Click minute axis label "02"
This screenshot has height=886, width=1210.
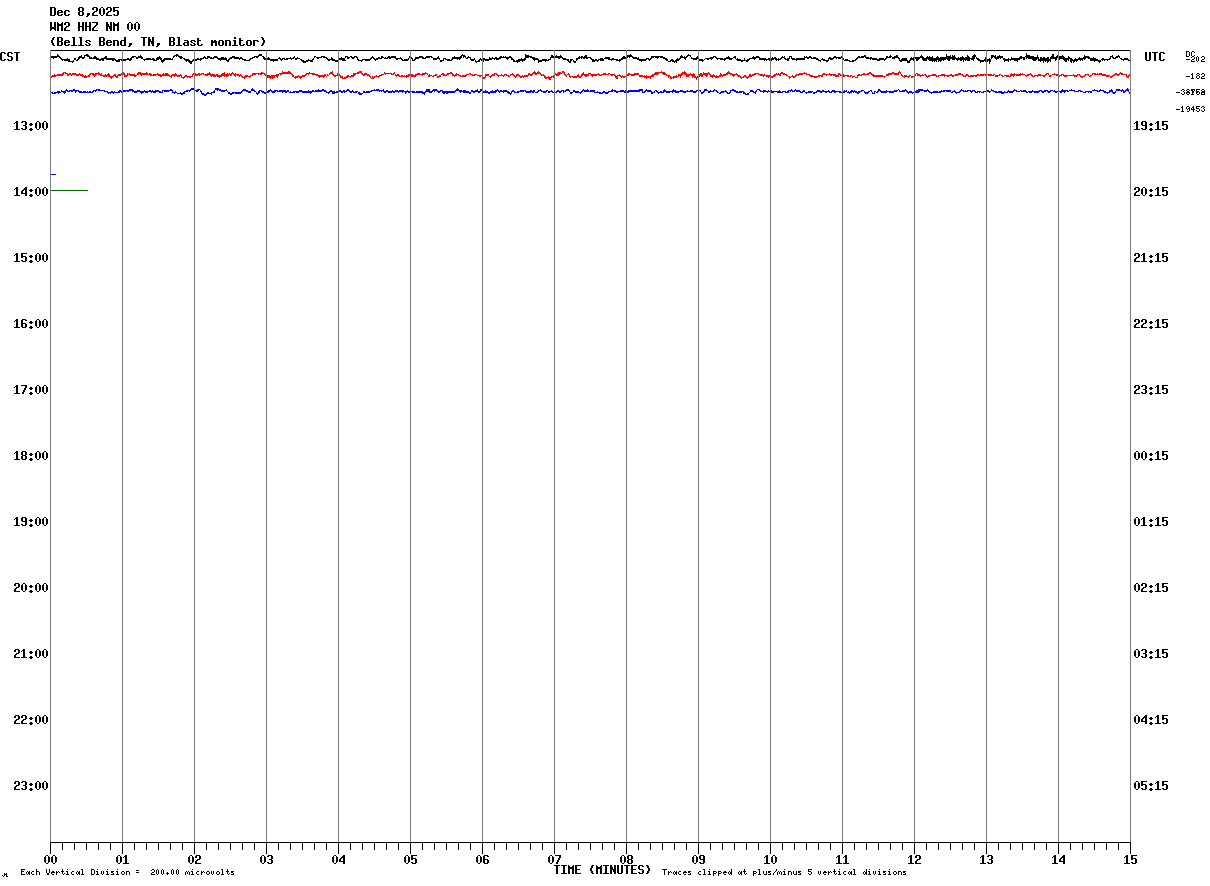[194, 859]
